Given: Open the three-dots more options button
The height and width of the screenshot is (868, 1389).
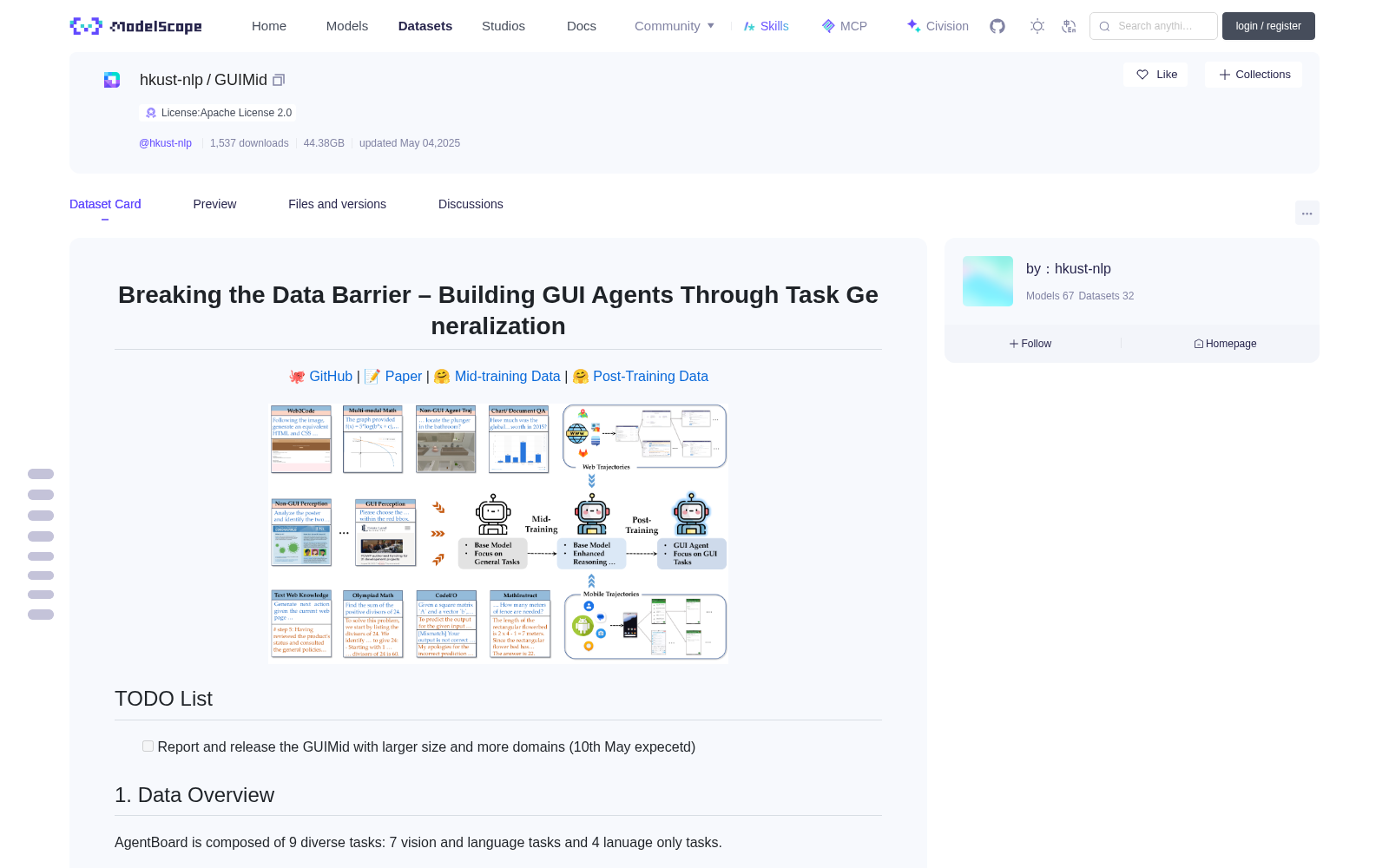Looking at the screenshot, I should coord(1307,213).
